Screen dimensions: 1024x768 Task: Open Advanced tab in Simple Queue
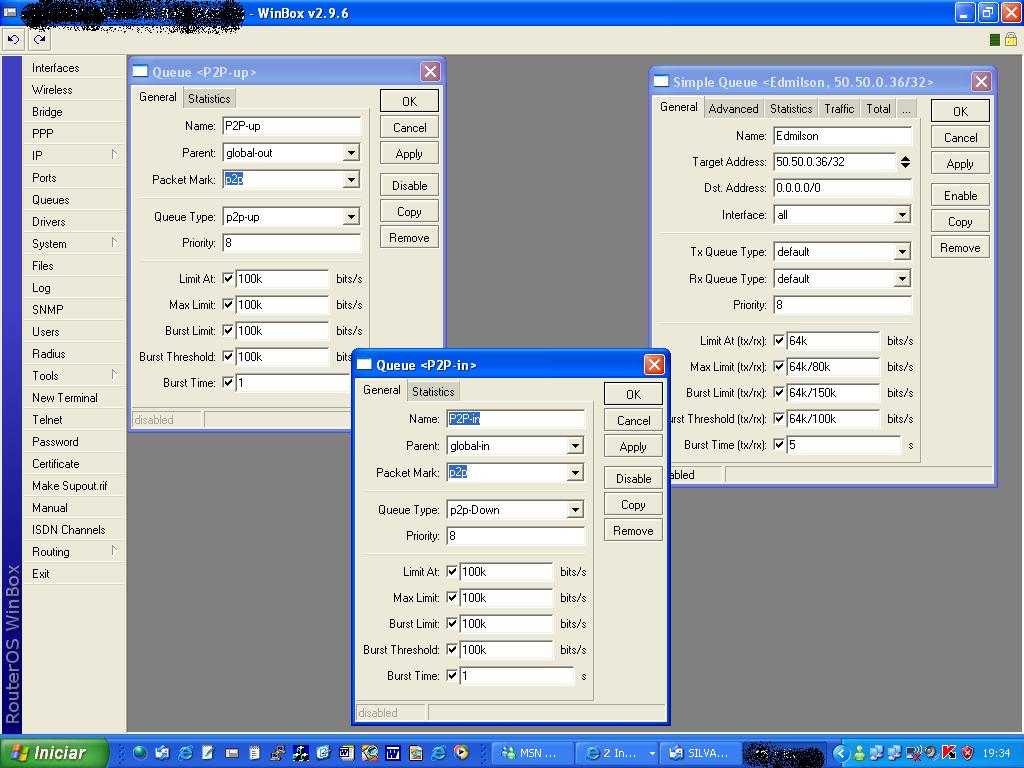[x=733, y=109]
